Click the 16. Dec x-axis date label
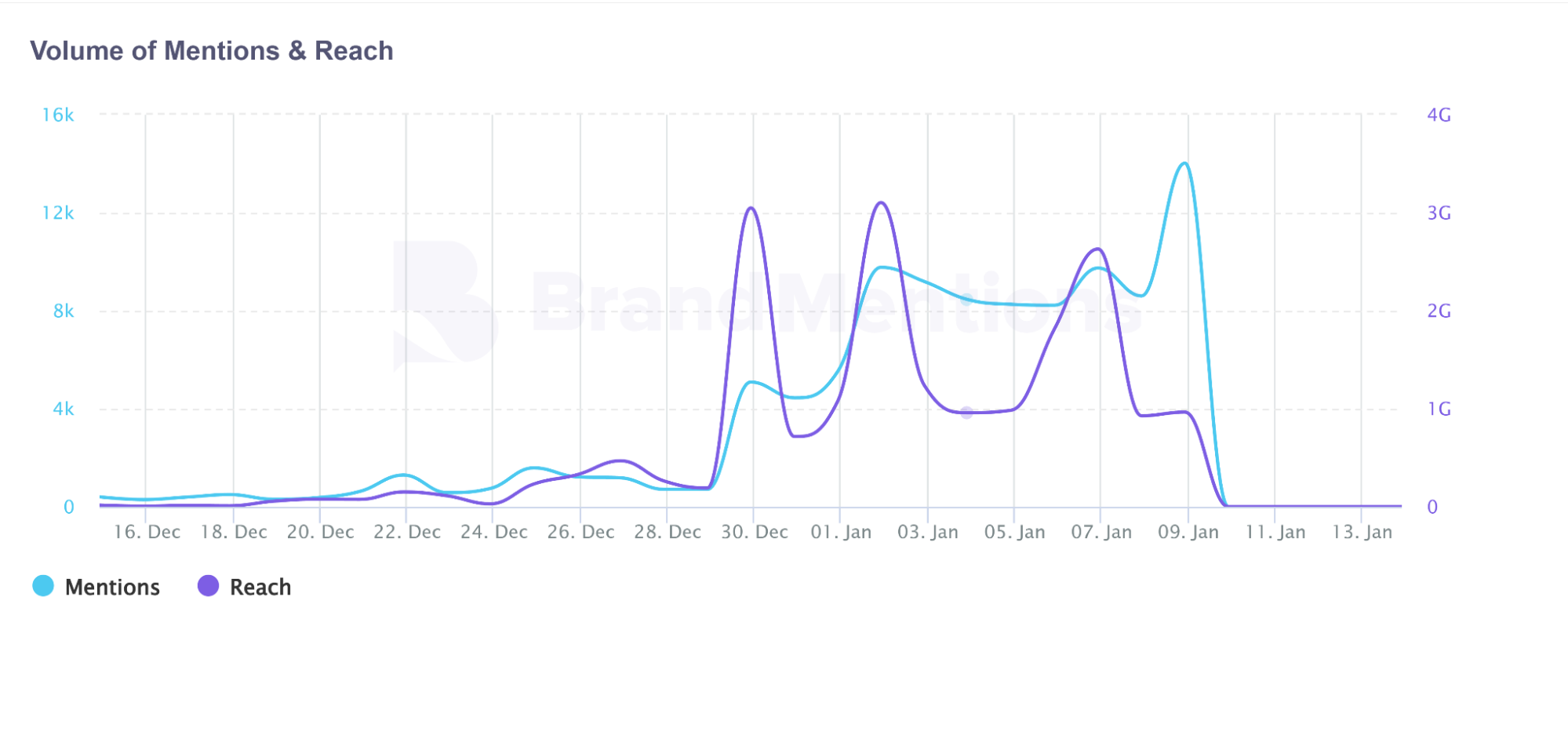The height and width of the screenshot is (735, 1568). (x=147, y=532)
